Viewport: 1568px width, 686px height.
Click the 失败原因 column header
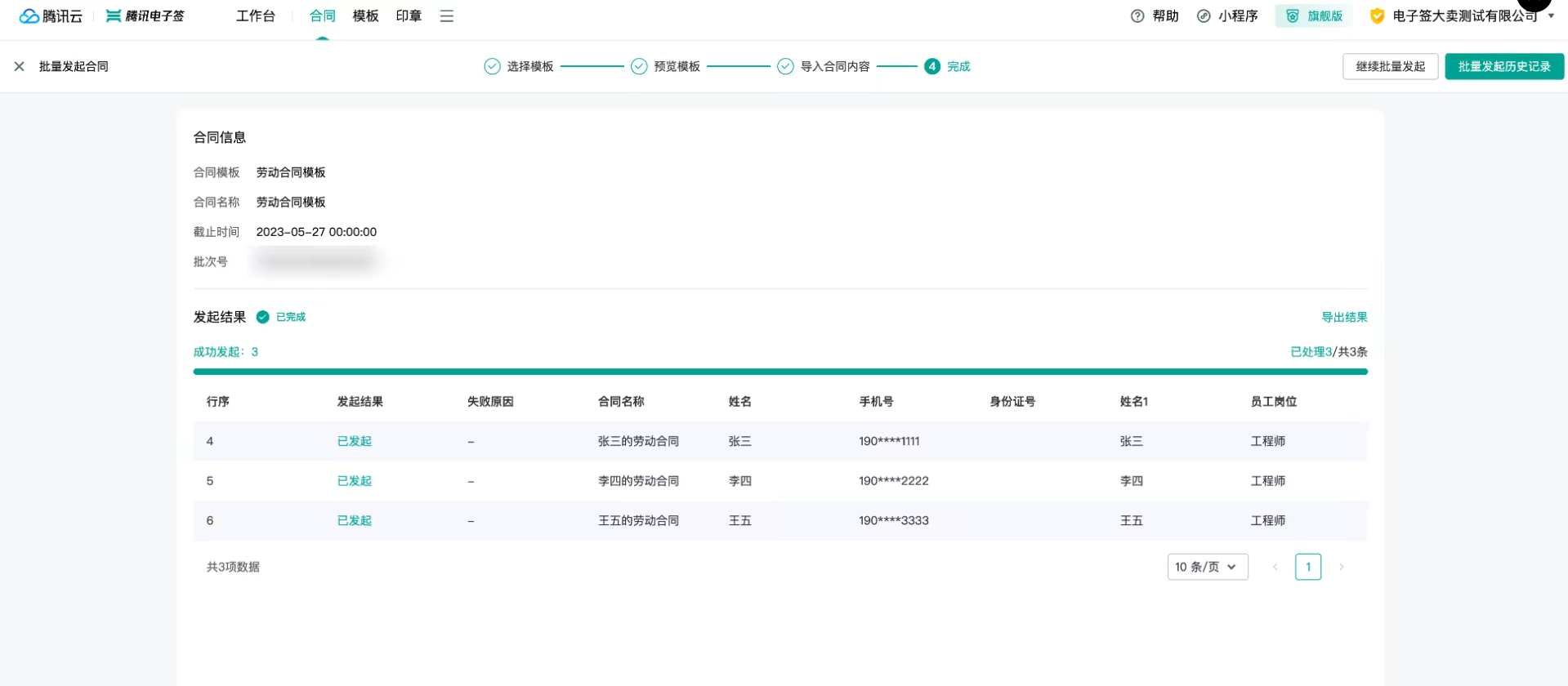pos(490,402)
